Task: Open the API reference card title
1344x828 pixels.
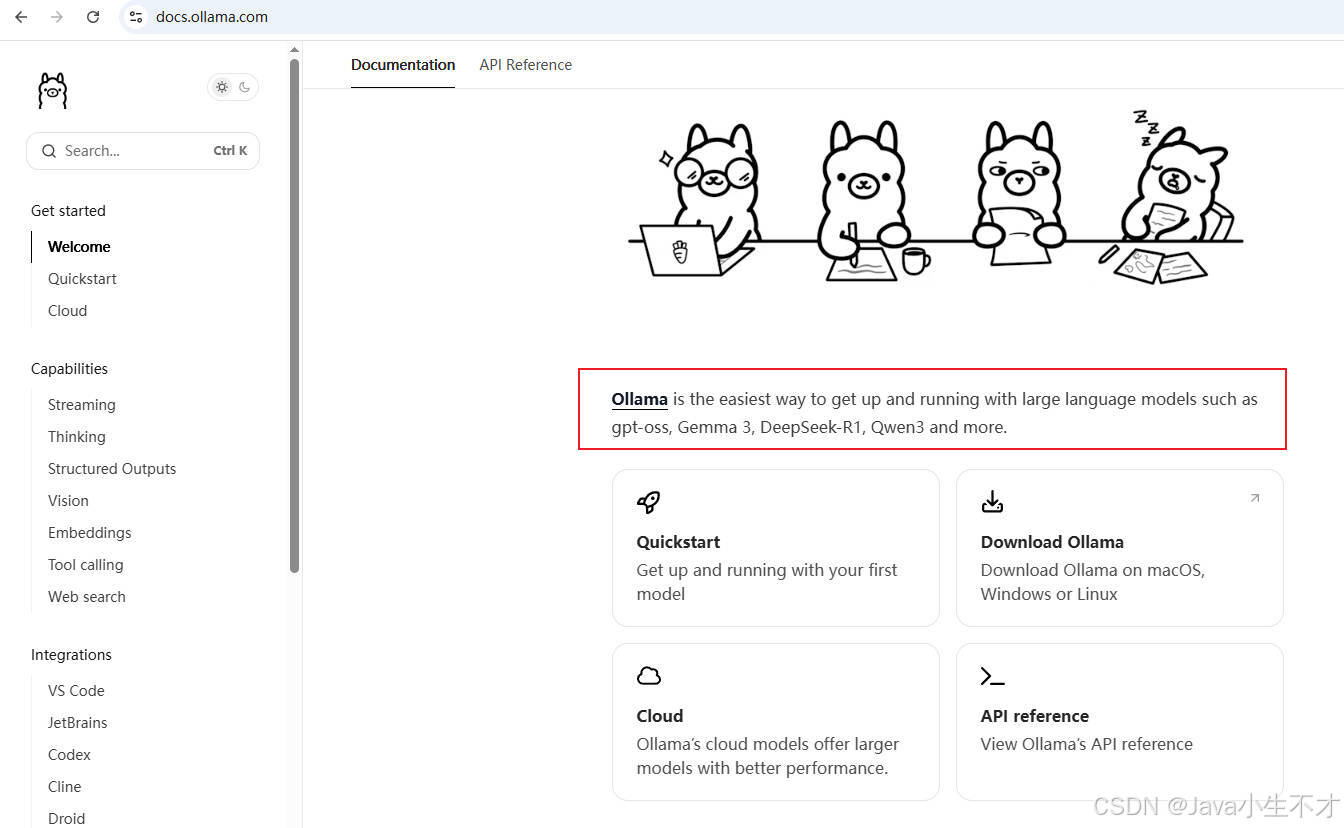Action: click(x=1035, y=716)
